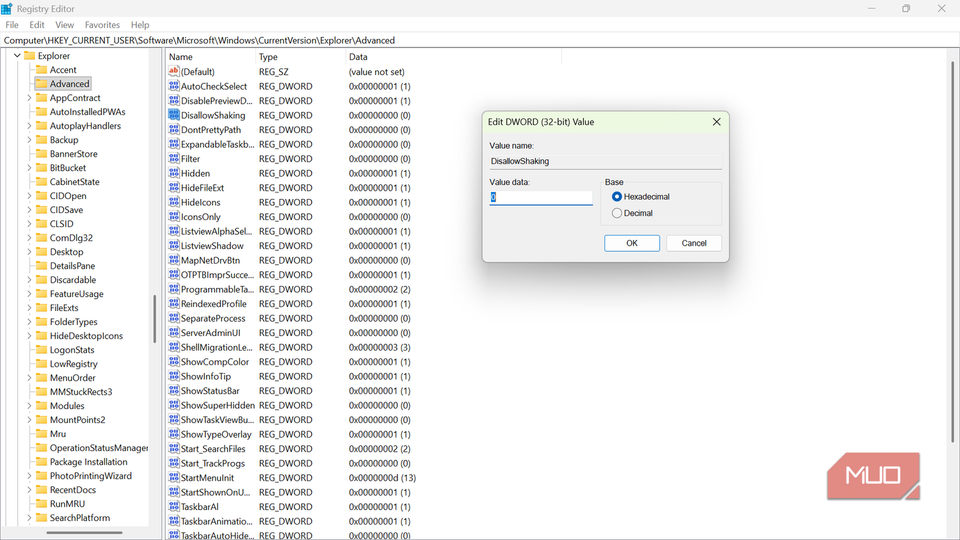The image size is (960, 540).
Task: Click the MapNetDrvBtn DWORD icon
Action: (x=174, y=260)
